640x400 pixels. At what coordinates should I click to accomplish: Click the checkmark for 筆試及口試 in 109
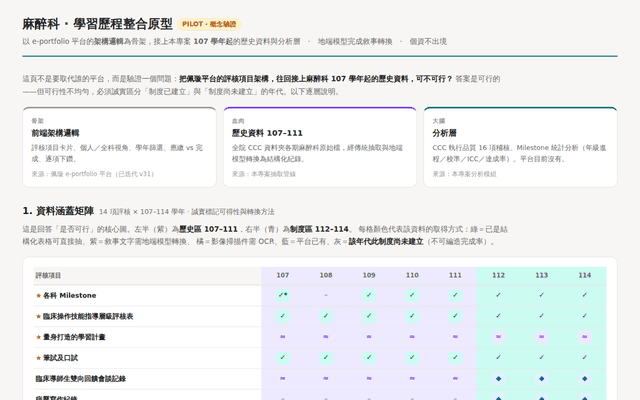369,358
